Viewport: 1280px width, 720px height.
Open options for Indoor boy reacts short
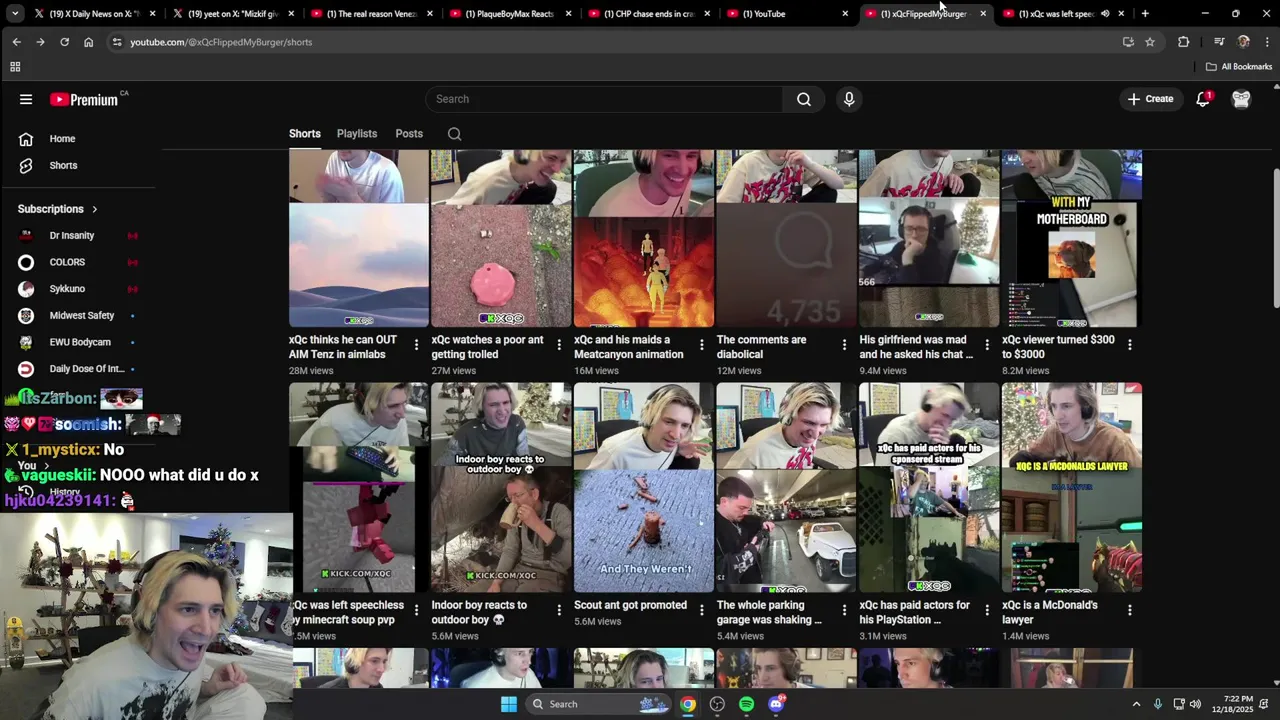coord(559,610)
